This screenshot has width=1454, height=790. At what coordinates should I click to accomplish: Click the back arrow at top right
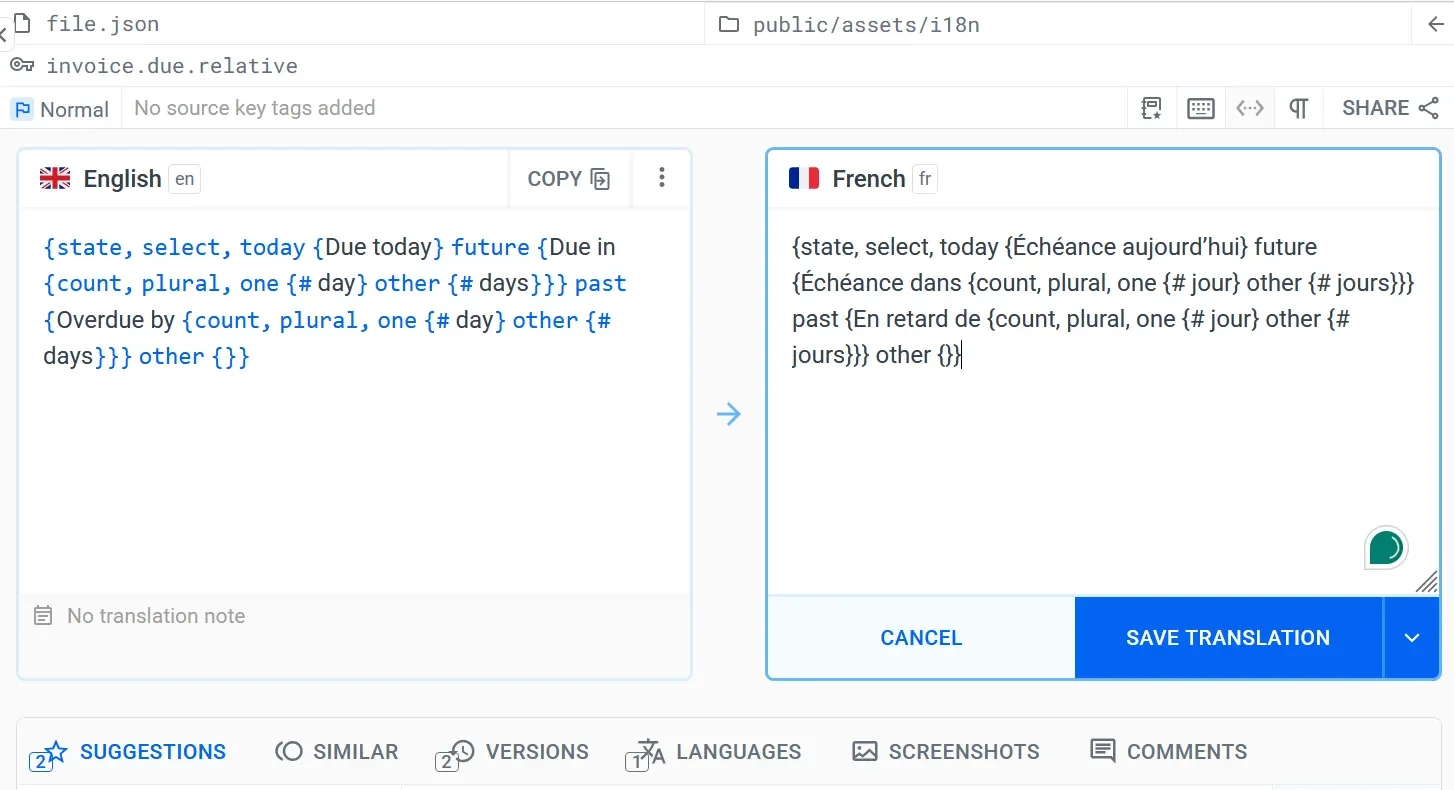(1435, 25)
